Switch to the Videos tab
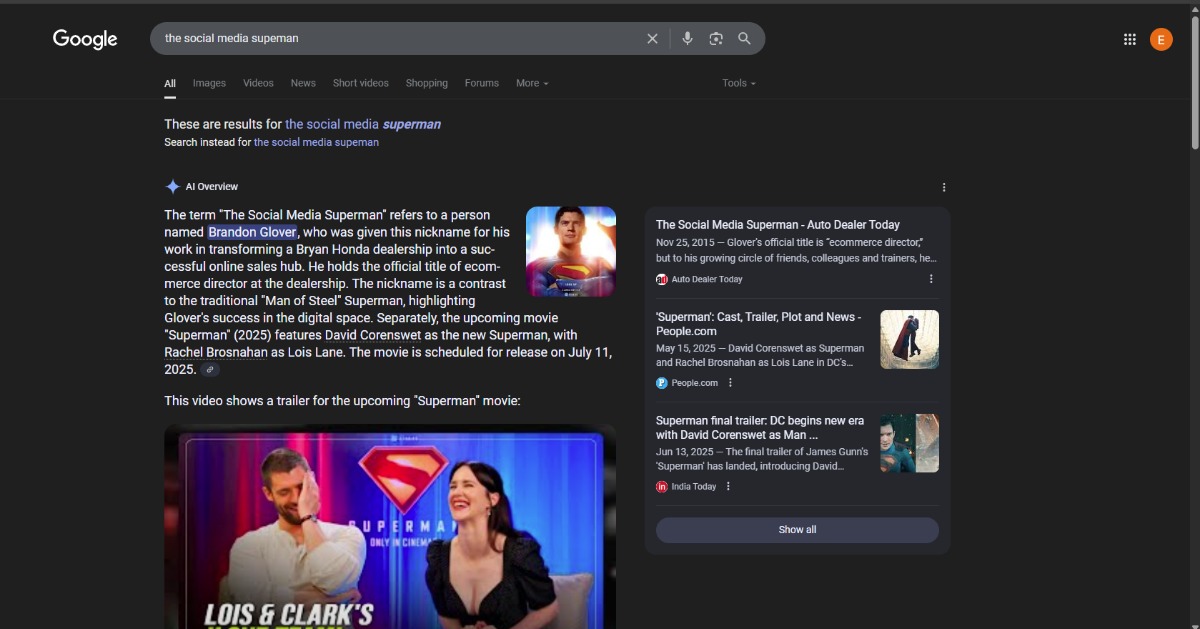The image size is (1200, 629). [x=258, y=83]
